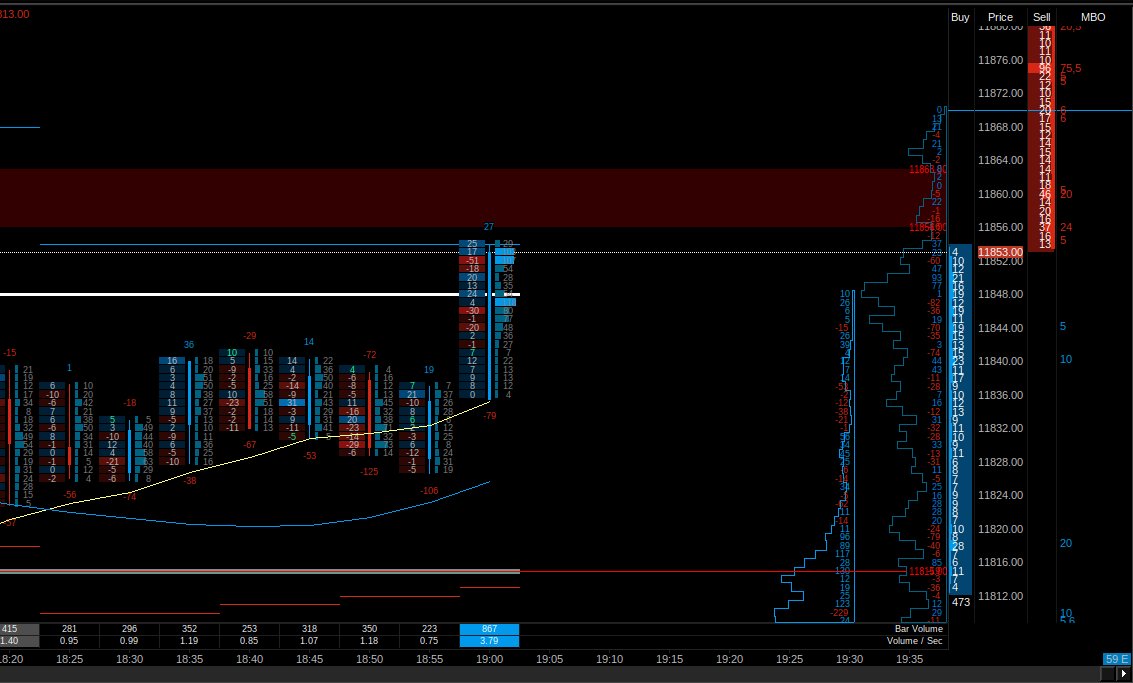Click the 11864.00 price level
The height and width of the screenshot is (683, 1133).
click(1001, 160)
